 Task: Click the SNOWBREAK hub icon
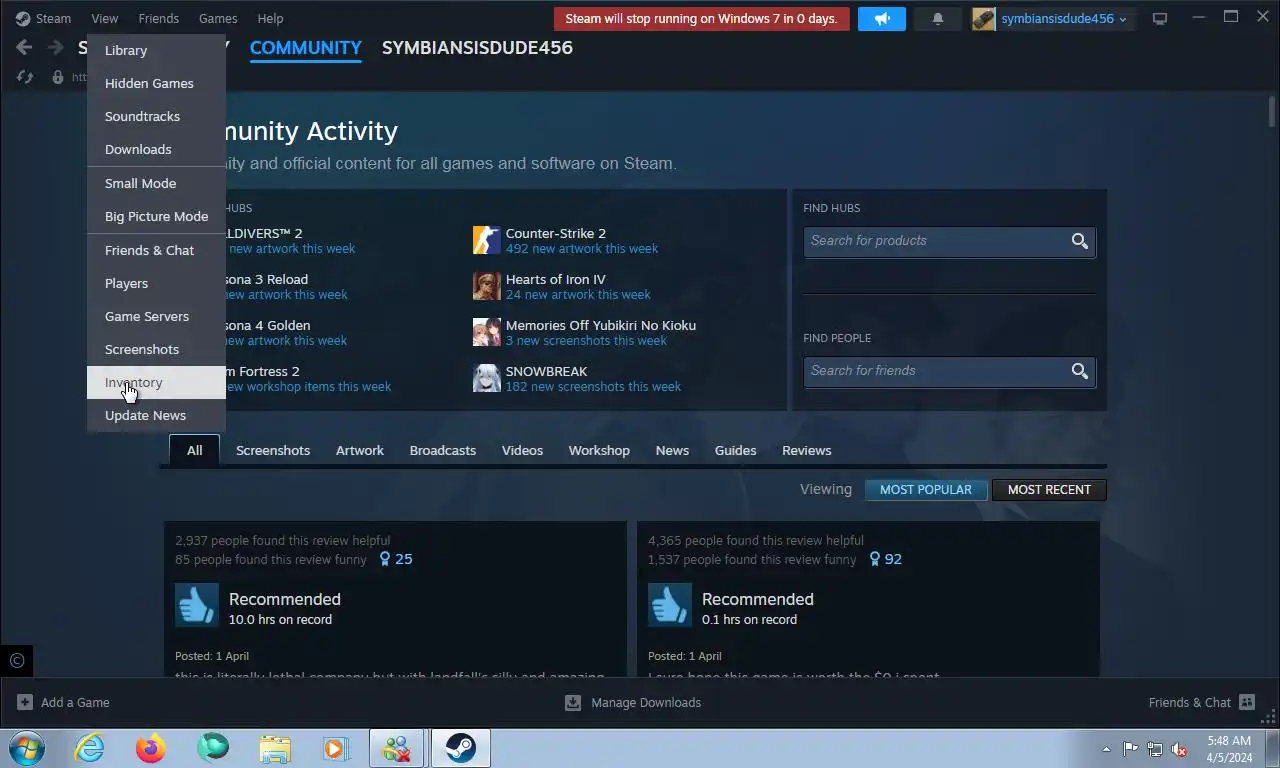[x=486, y=378]
